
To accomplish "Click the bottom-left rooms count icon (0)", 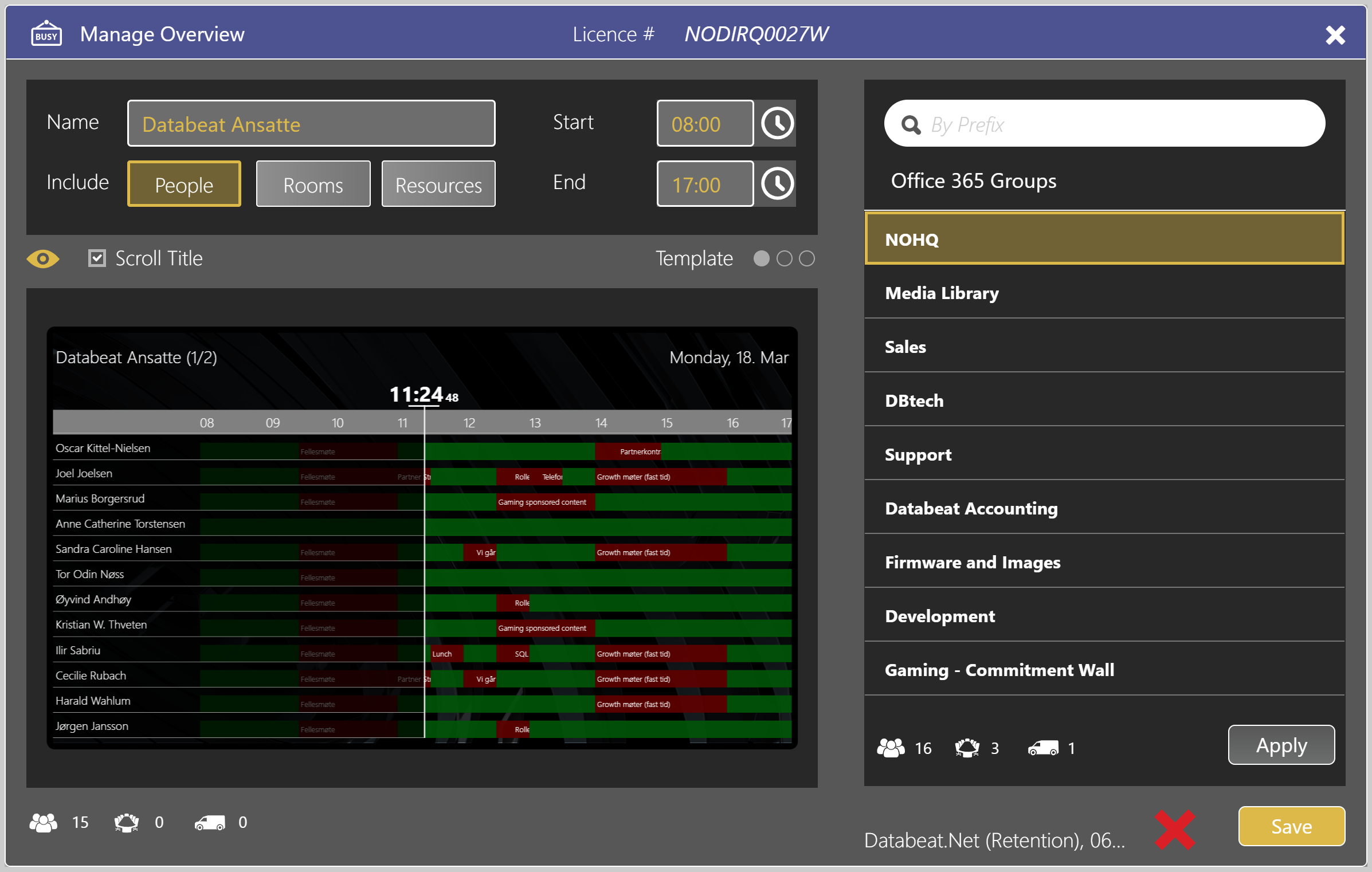I will (127, 823).
